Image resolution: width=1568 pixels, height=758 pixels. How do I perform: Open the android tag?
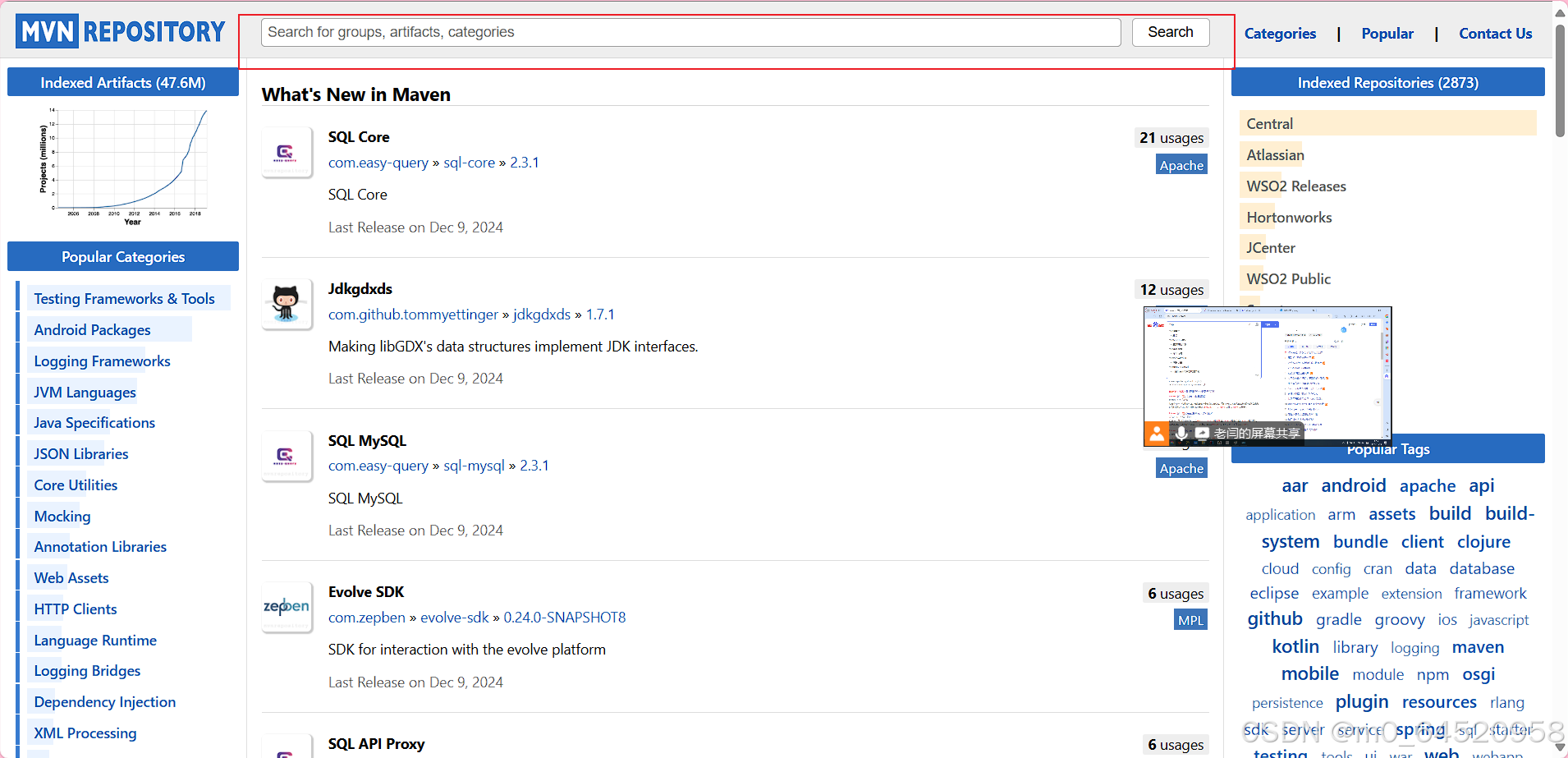point(1353,485)
